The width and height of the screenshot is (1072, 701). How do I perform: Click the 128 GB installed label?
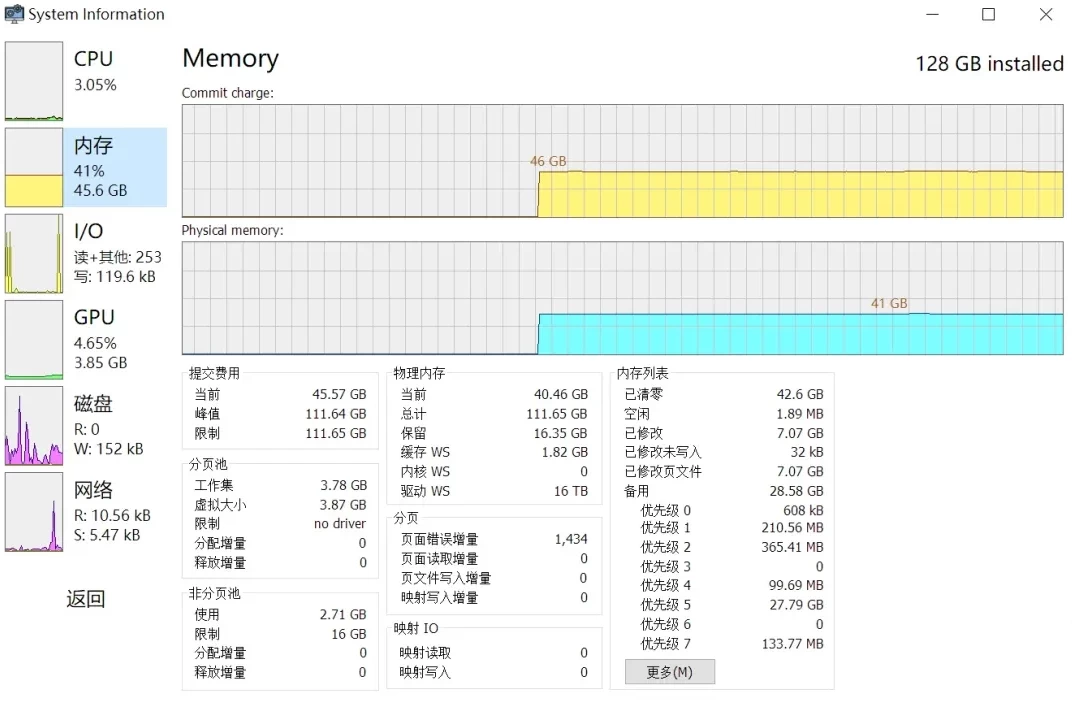point(989,63)
